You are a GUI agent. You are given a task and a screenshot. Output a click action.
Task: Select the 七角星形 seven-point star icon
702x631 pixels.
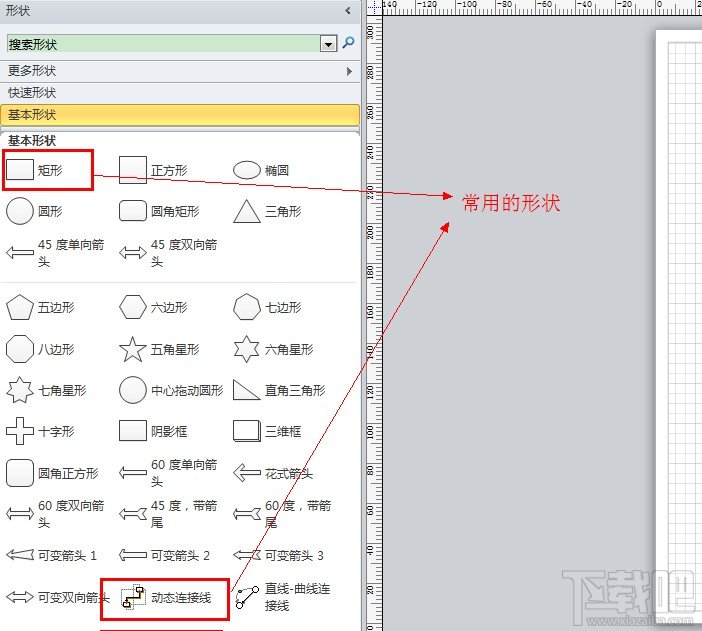(x=20, y=390)
